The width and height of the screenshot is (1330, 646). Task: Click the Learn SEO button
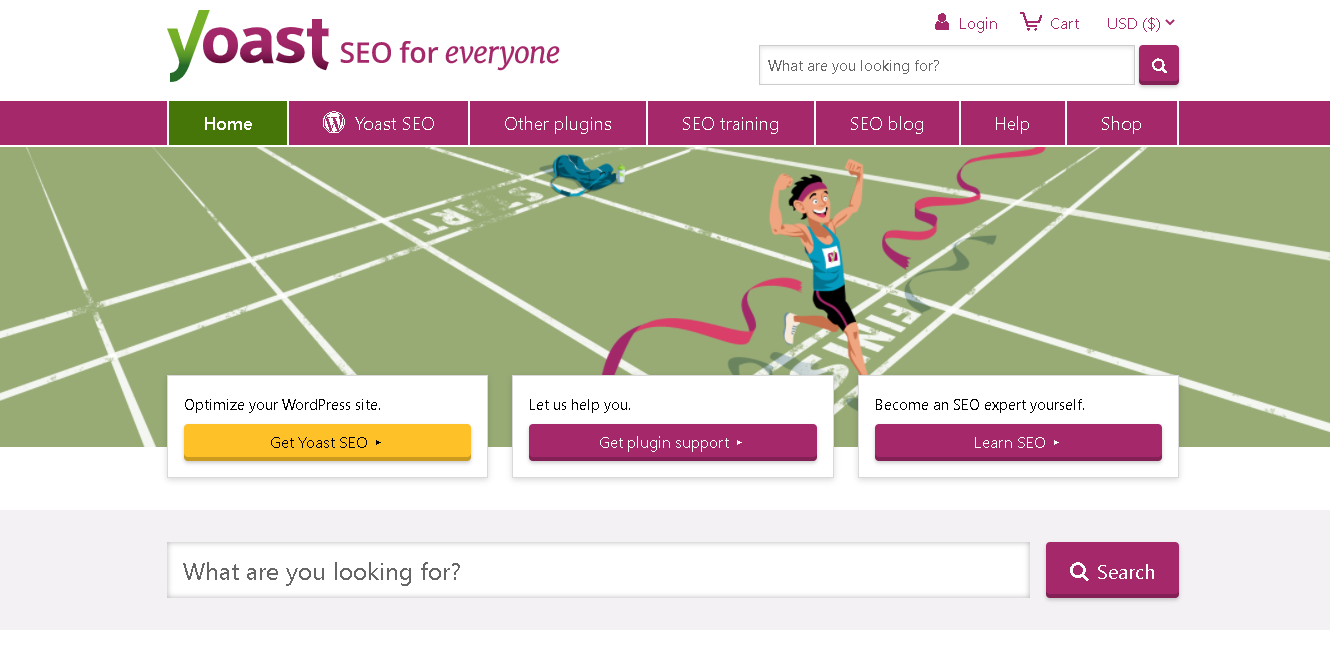click(1018, 442)
